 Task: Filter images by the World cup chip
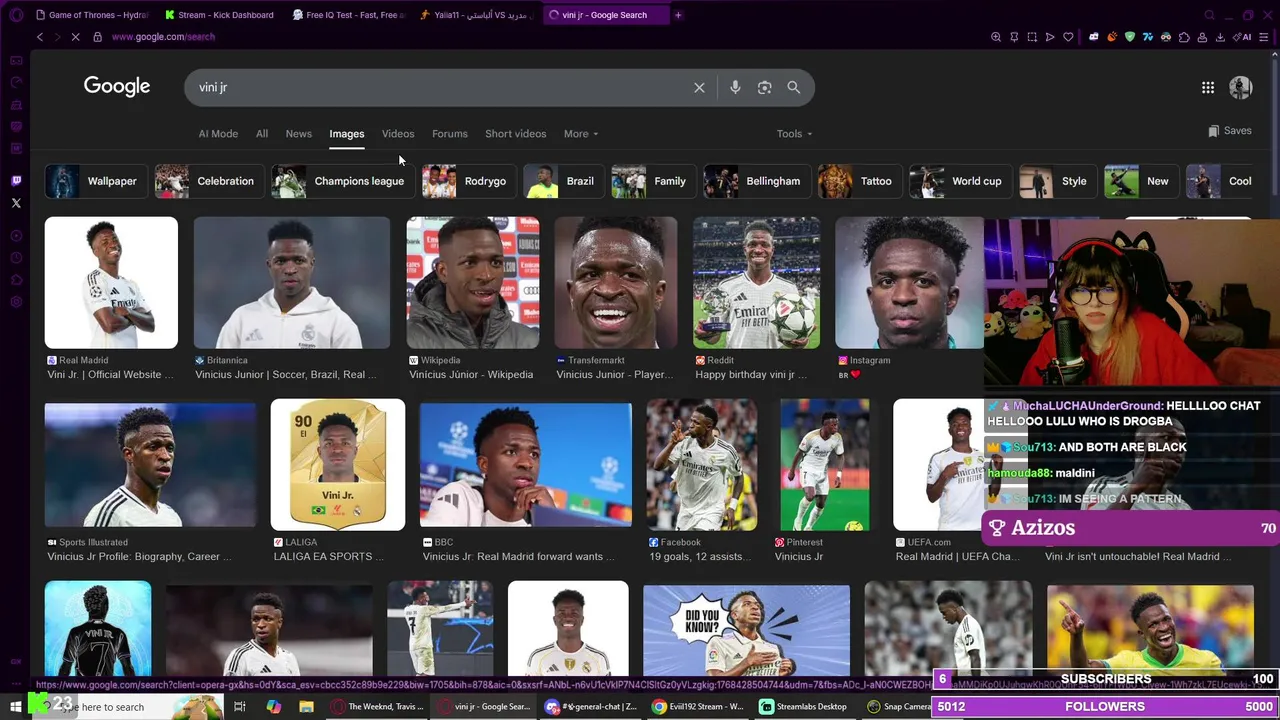coord(960,181)
